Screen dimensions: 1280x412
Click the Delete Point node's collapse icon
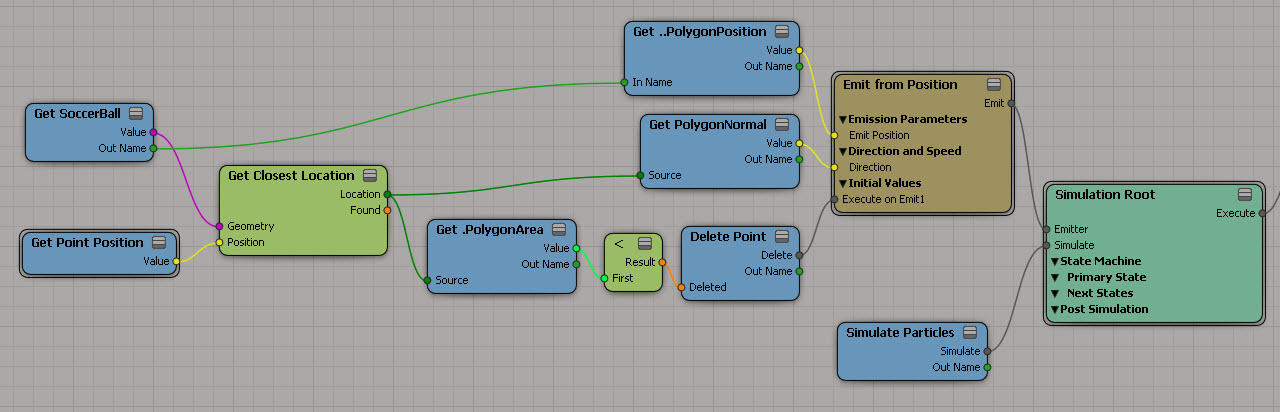coord(782,237)
